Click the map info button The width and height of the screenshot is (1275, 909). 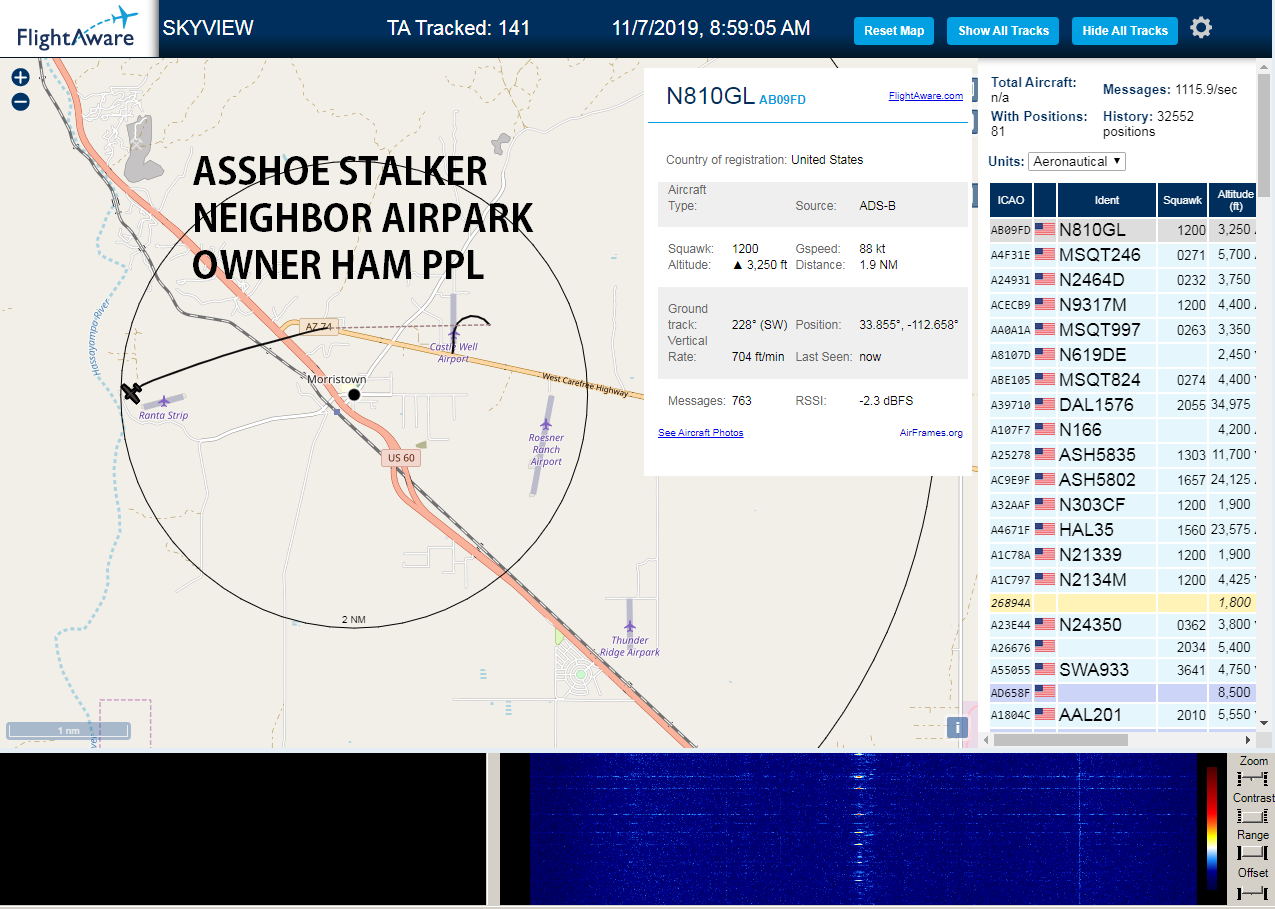(x=957, y=727)
